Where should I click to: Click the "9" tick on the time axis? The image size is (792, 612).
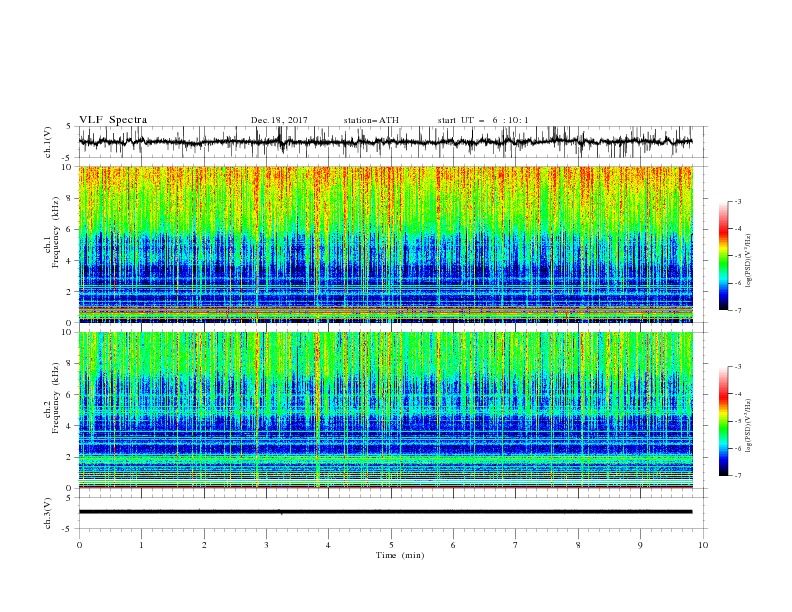click(x=641, y=545)
